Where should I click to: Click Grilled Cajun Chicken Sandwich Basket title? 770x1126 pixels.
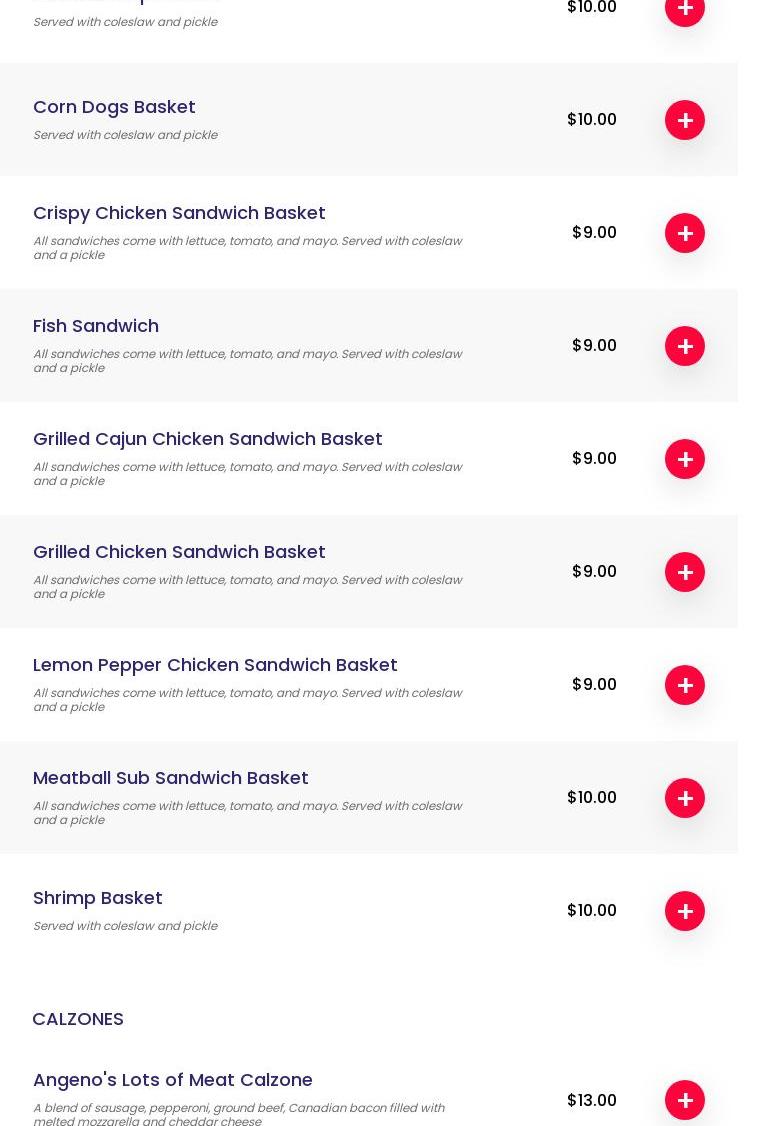point(207,439)
